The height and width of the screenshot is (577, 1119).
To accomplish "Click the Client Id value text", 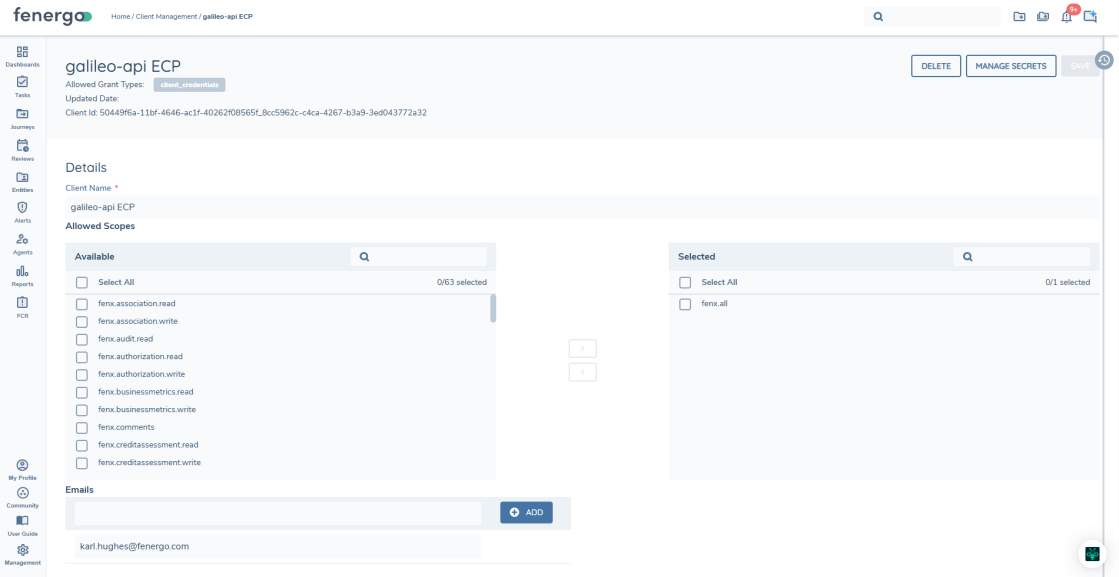I will coord(263,113).
